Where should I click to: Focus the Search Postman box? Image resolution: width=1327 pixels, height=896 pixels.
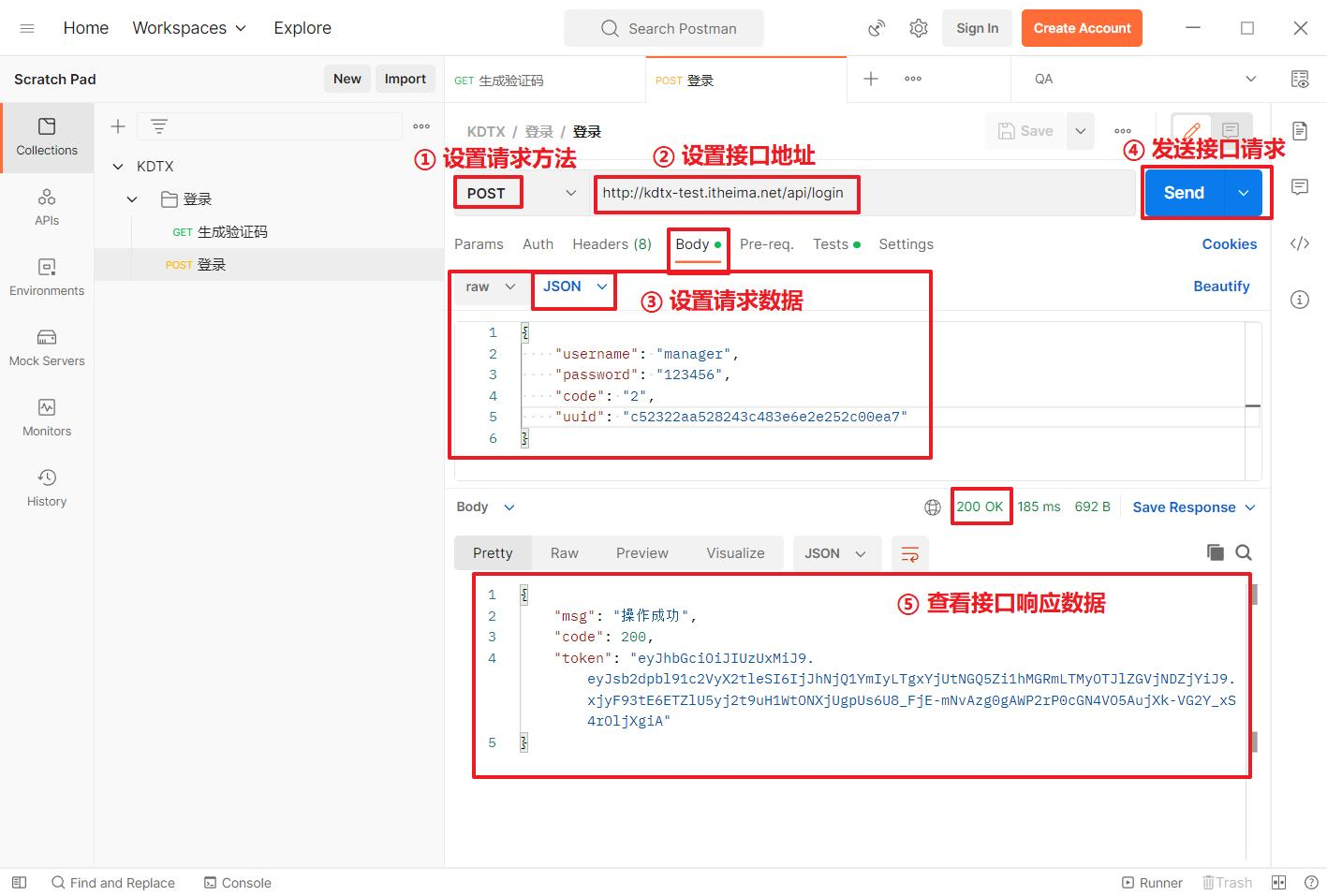tap(664, 28)
